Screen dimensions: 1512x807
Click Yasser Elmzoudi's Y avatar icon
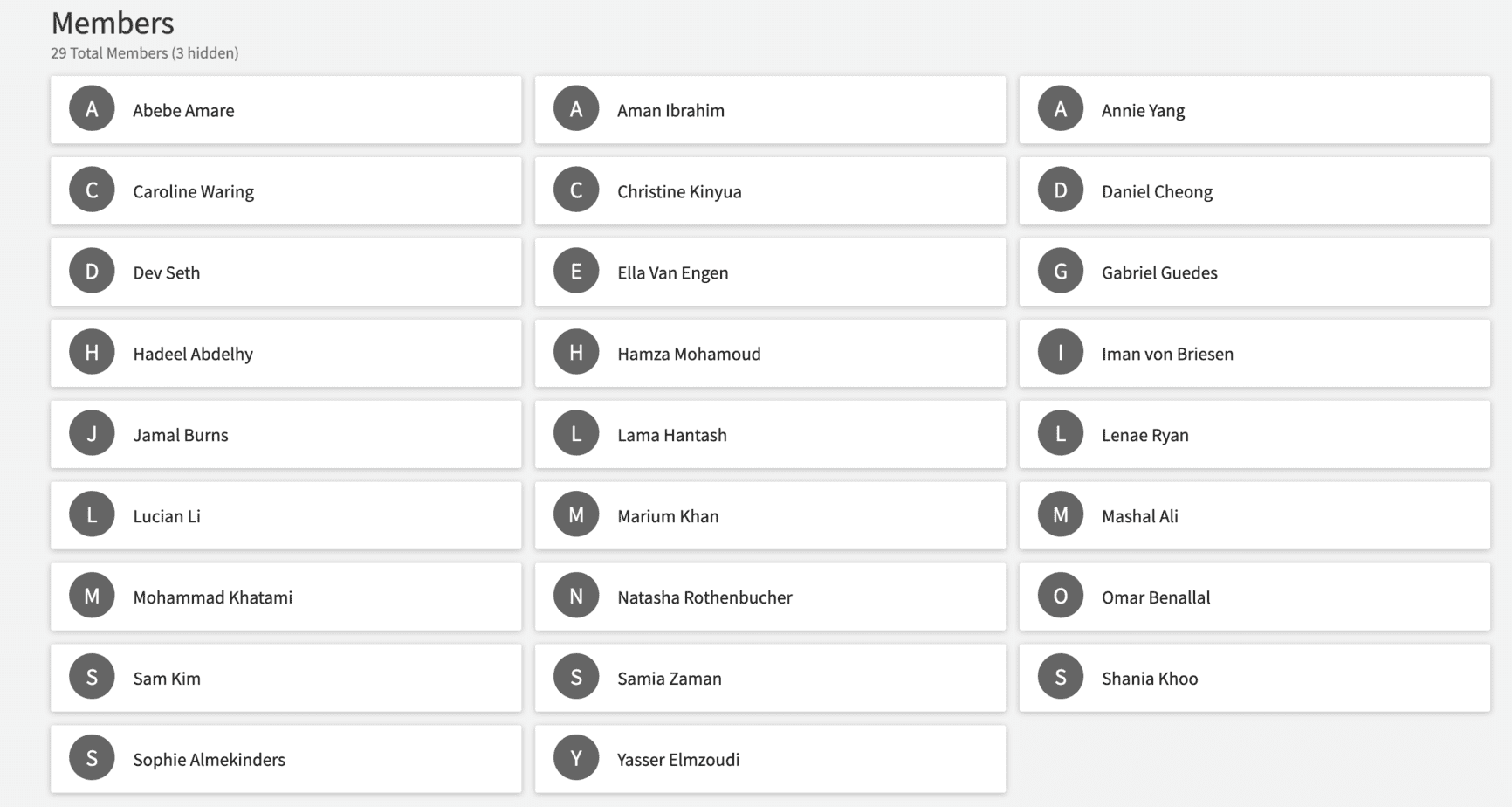pos(576,759)
